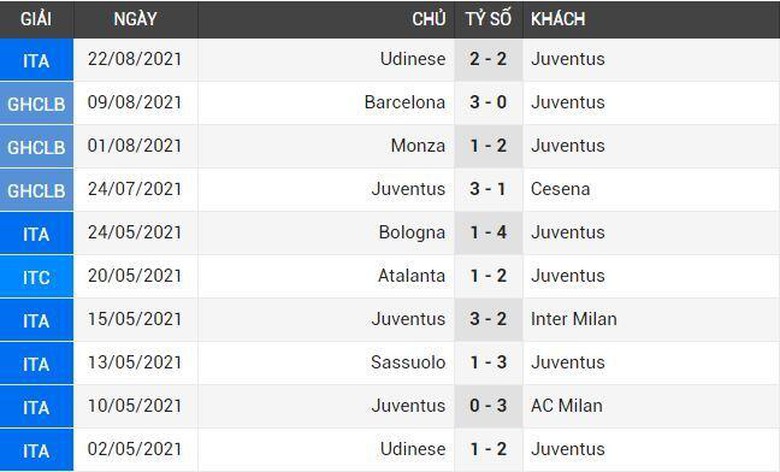The image size is (780, 472).
Task: Click the TỶ SỐ column header
Action: click(488, 19)
